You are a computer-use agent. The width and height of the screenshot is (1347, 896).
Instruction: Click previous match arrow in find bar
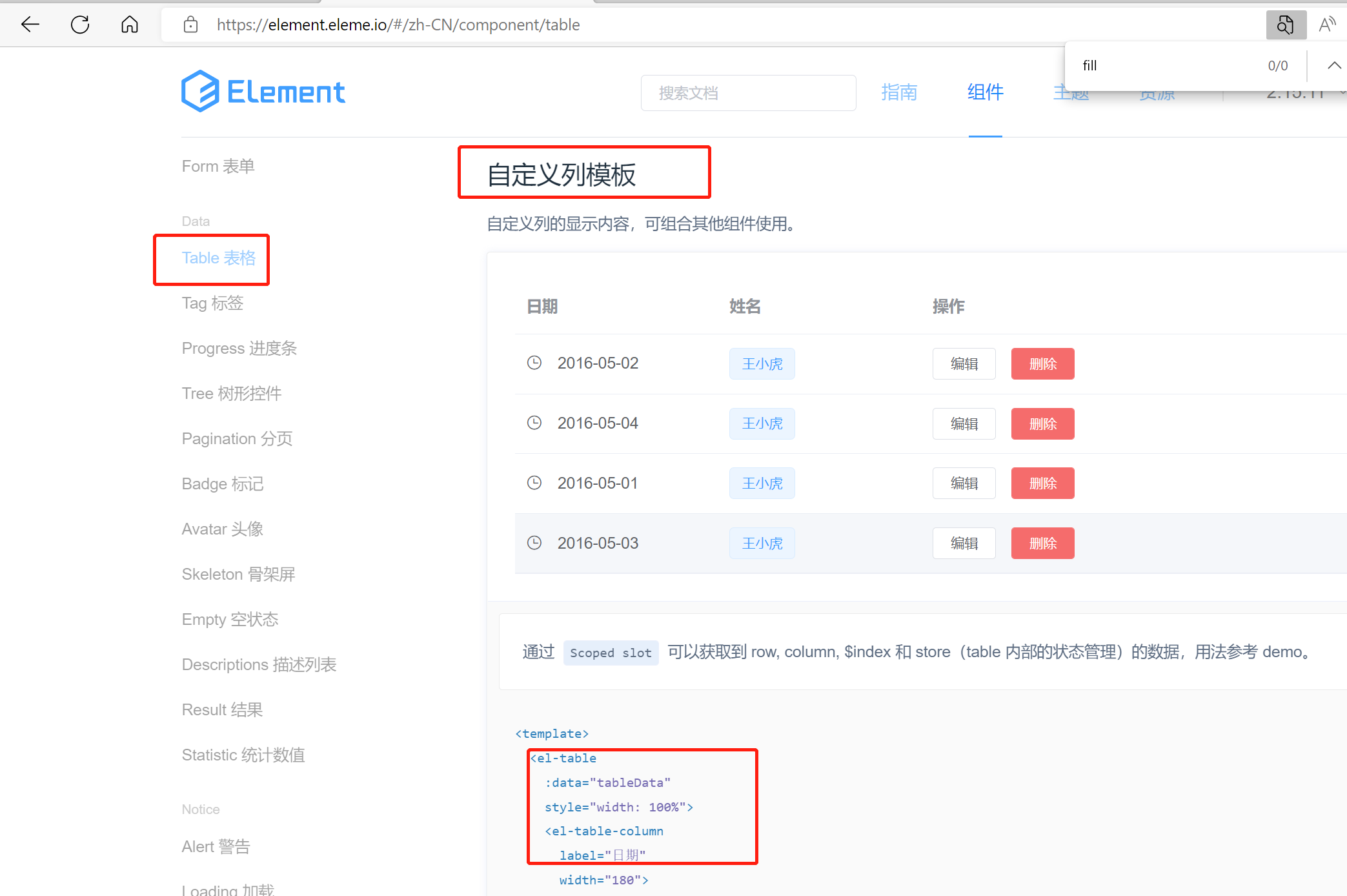[1333, 65]
